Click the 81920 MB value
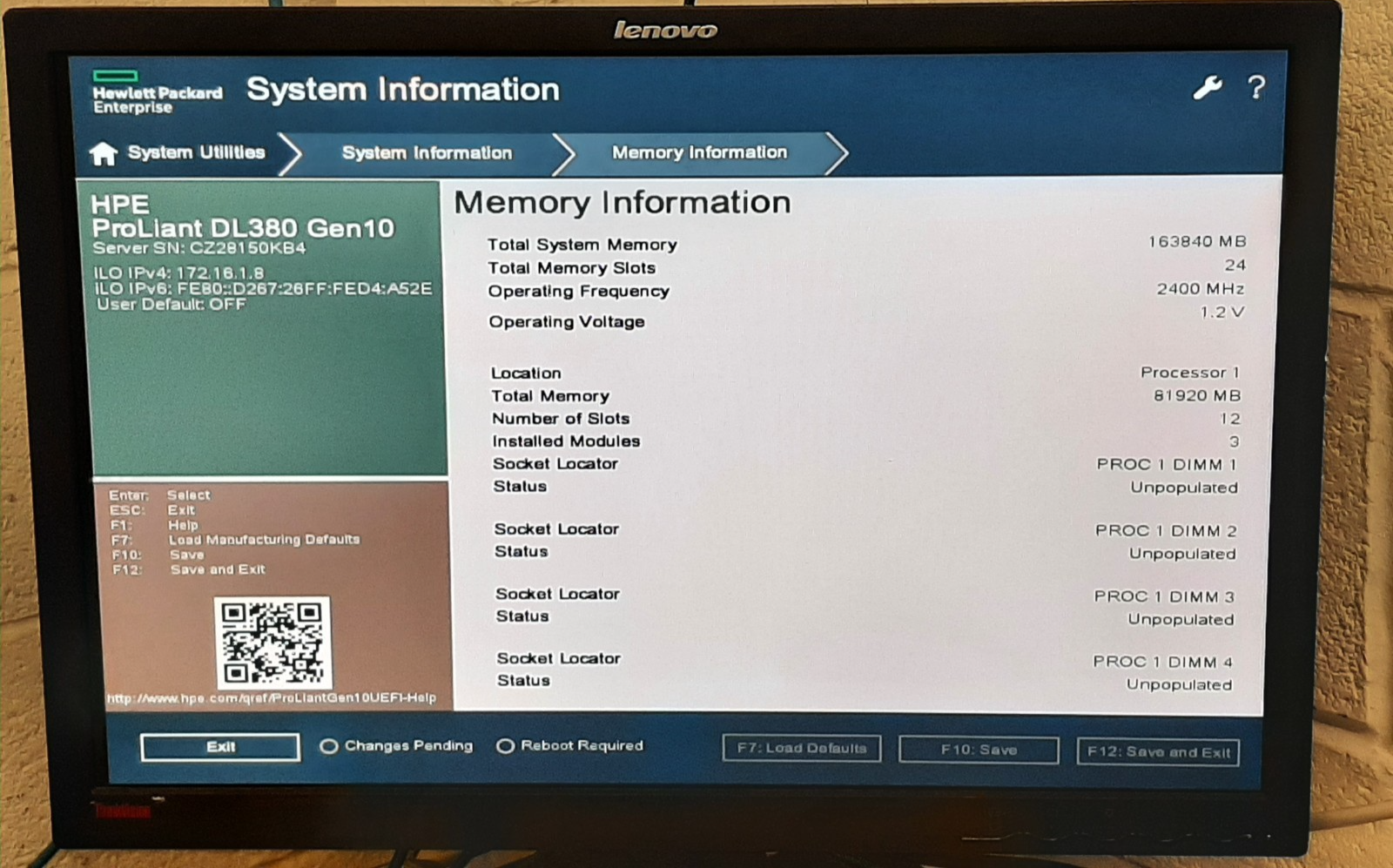Screen dimensions: 1393x868 1197,395
